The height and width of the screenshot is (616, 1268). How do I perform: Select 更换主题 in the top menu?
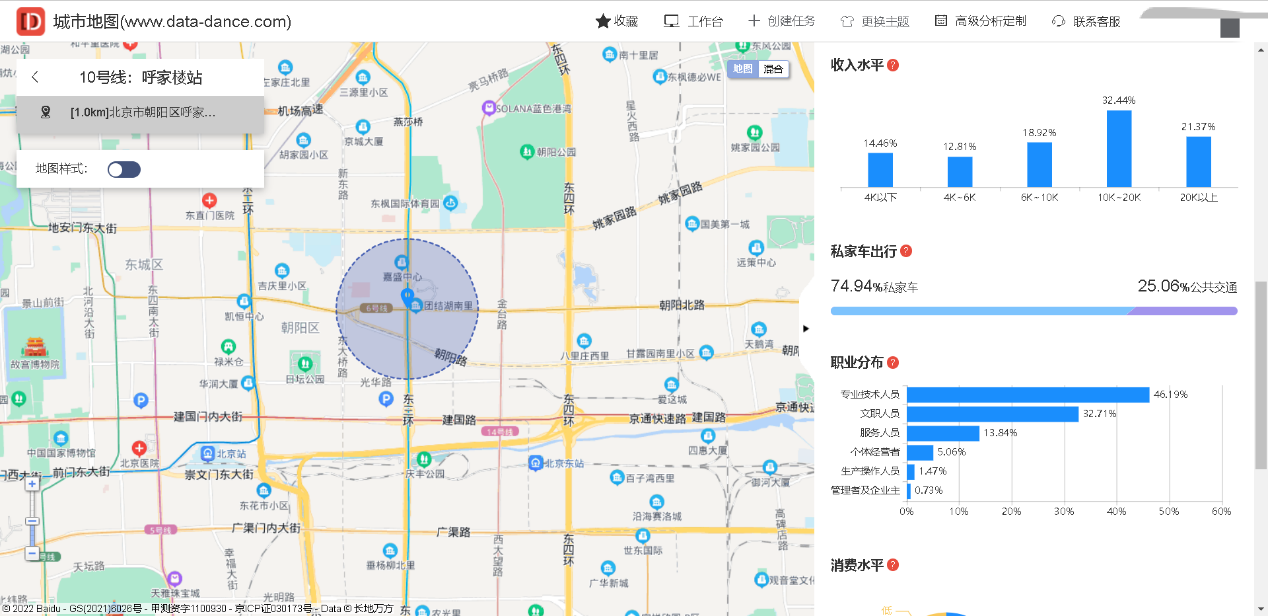[886, 21]
